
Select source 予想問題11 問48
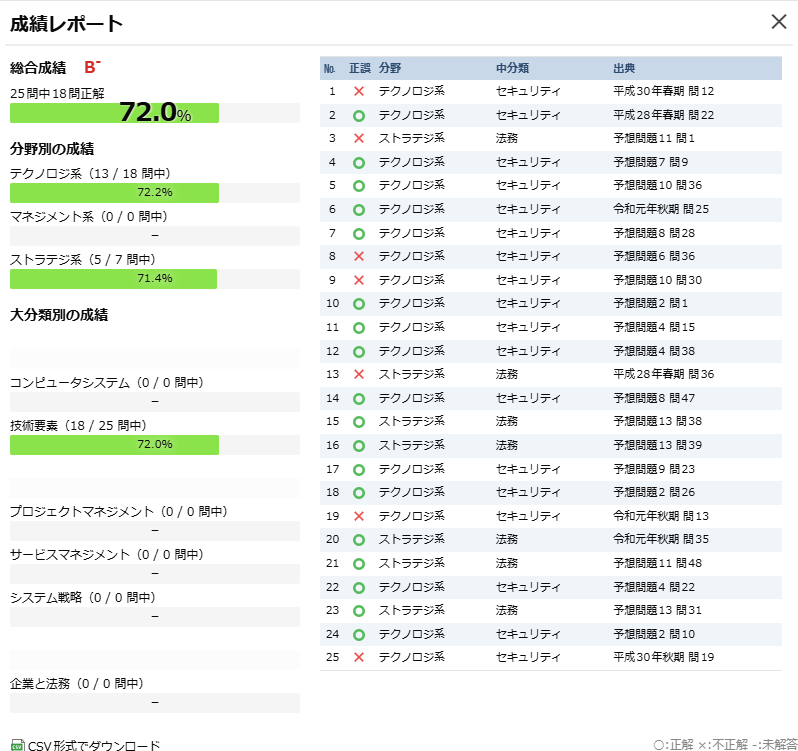tap(657, 563)
